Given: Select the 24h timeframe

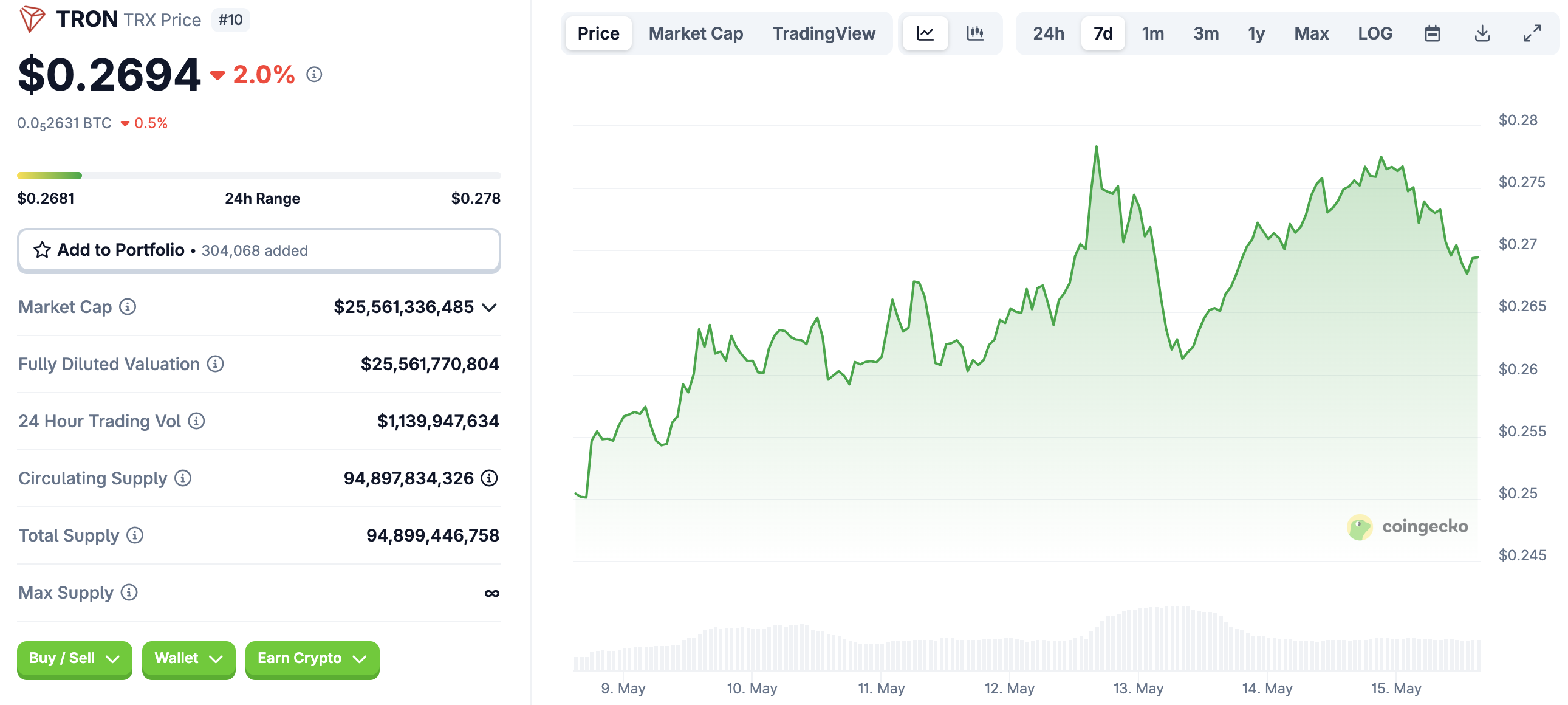Looking at the screenshot, I should (1048, 33).
